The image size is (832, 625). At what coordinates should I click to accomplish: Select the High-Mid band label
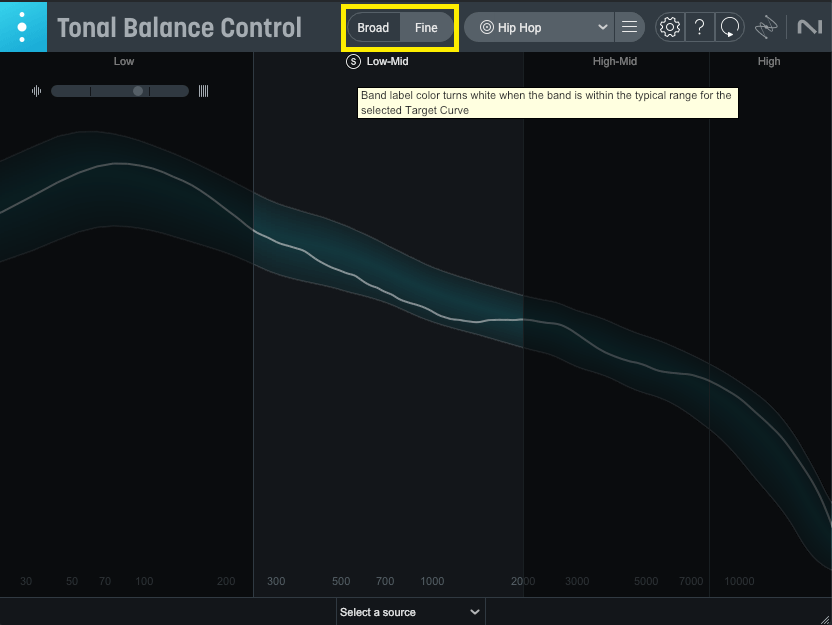click(614, 62)
